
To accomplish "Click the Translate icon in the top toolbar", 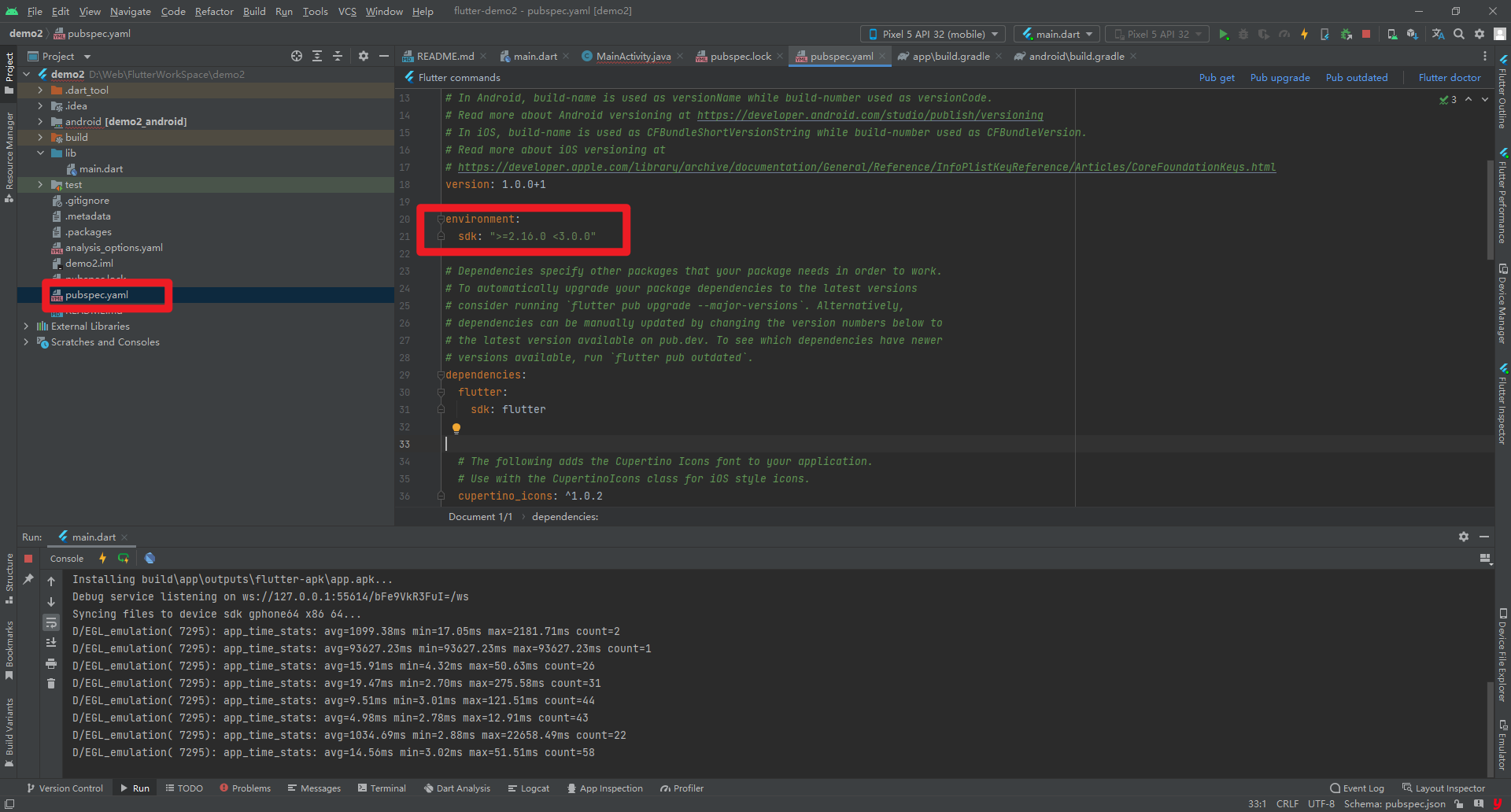I will click(x=1438, y=34).
